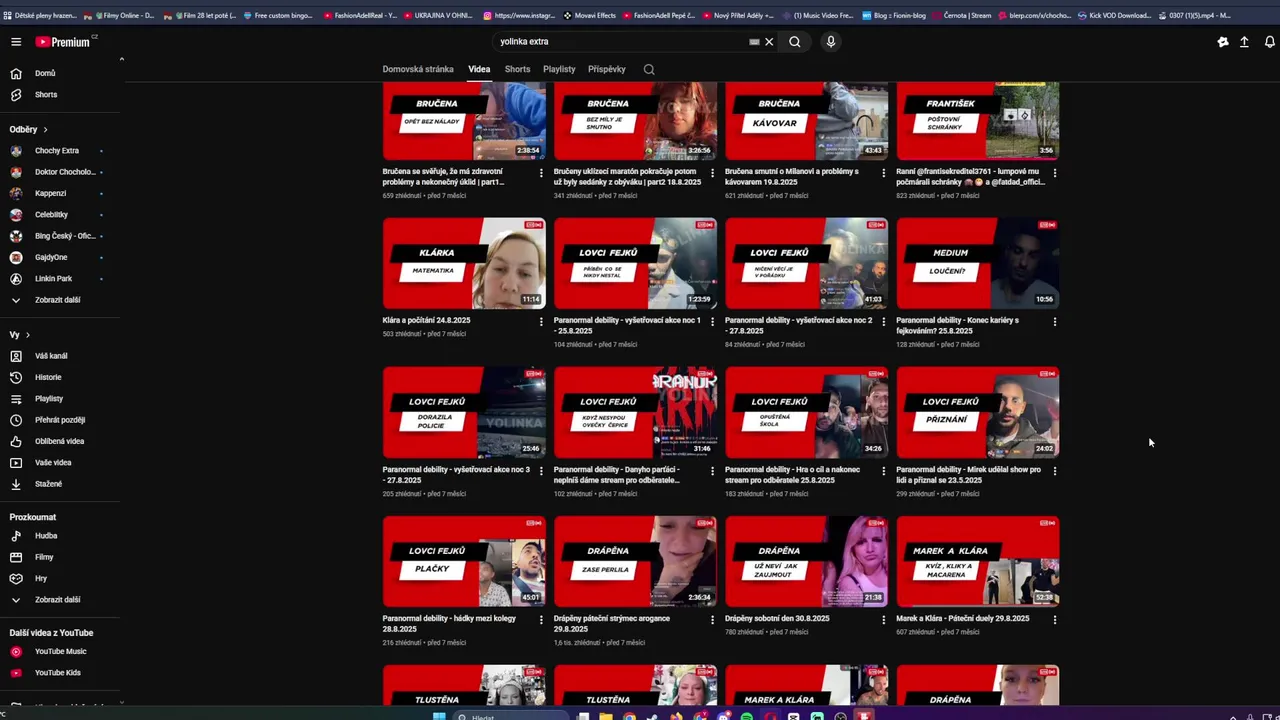Click the magnifier search button
The image size is (1280, 720).
coord(795,42)
